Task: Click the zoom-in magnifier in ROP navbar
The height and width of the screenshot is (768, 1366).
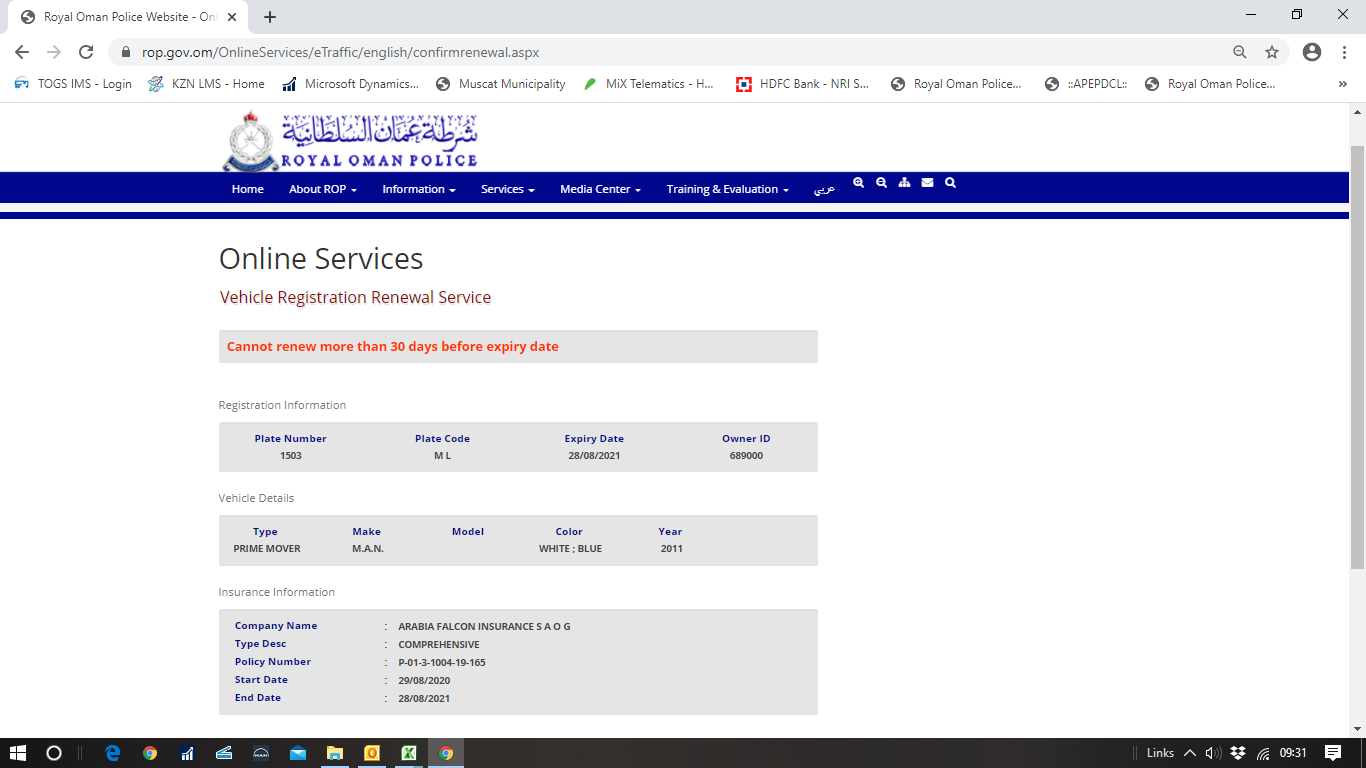Action: 858,183
